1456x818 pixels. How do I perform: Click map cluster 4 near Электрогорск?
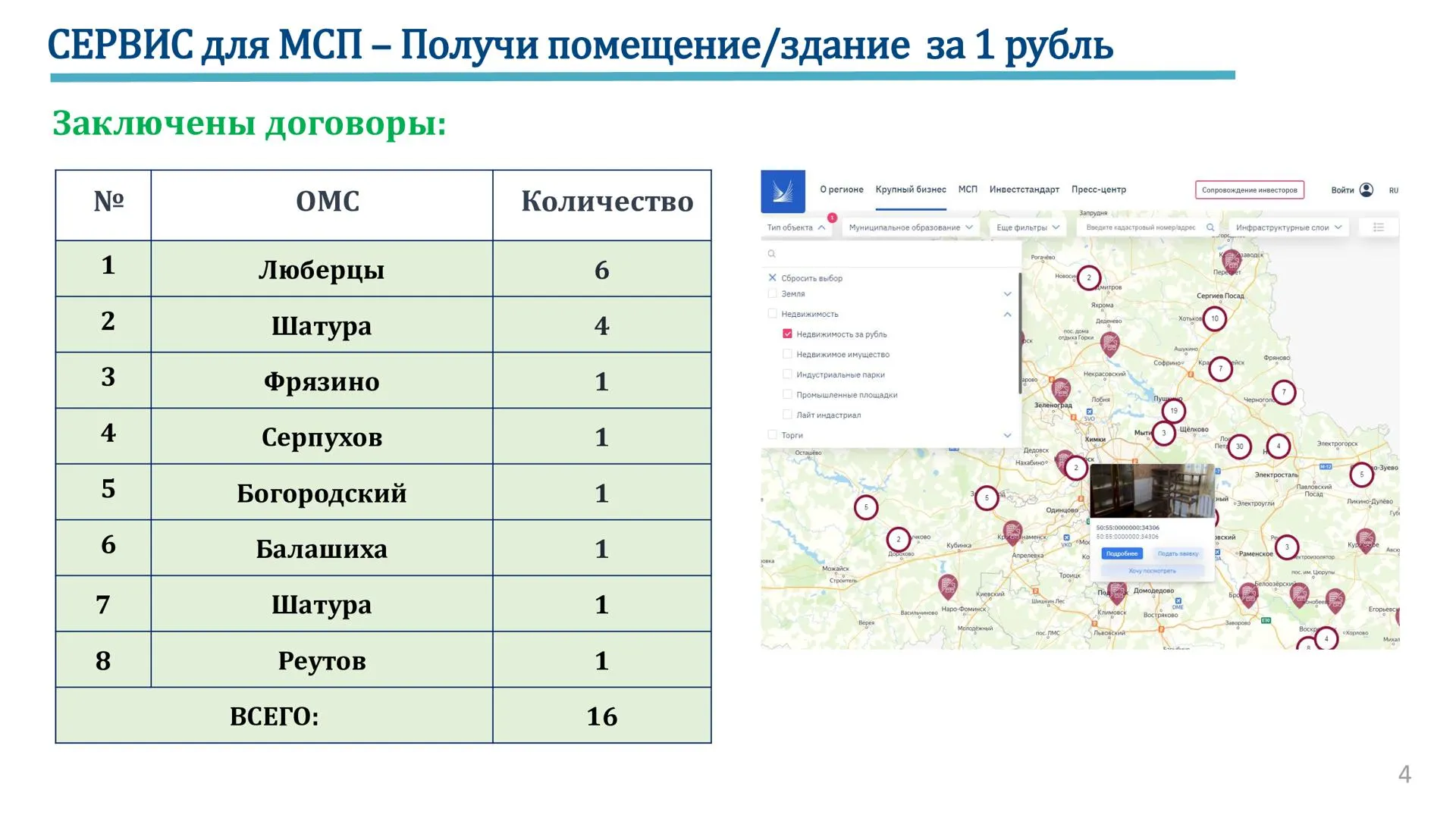pos(1279,446)
